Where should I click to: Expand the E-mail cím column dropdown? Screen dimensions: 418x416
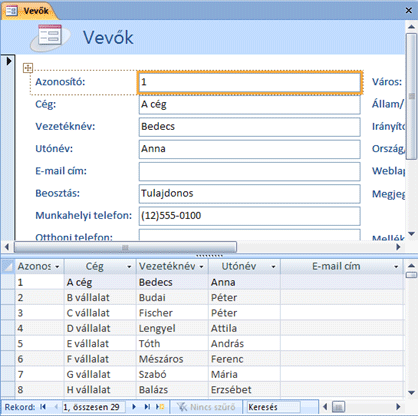396,267
